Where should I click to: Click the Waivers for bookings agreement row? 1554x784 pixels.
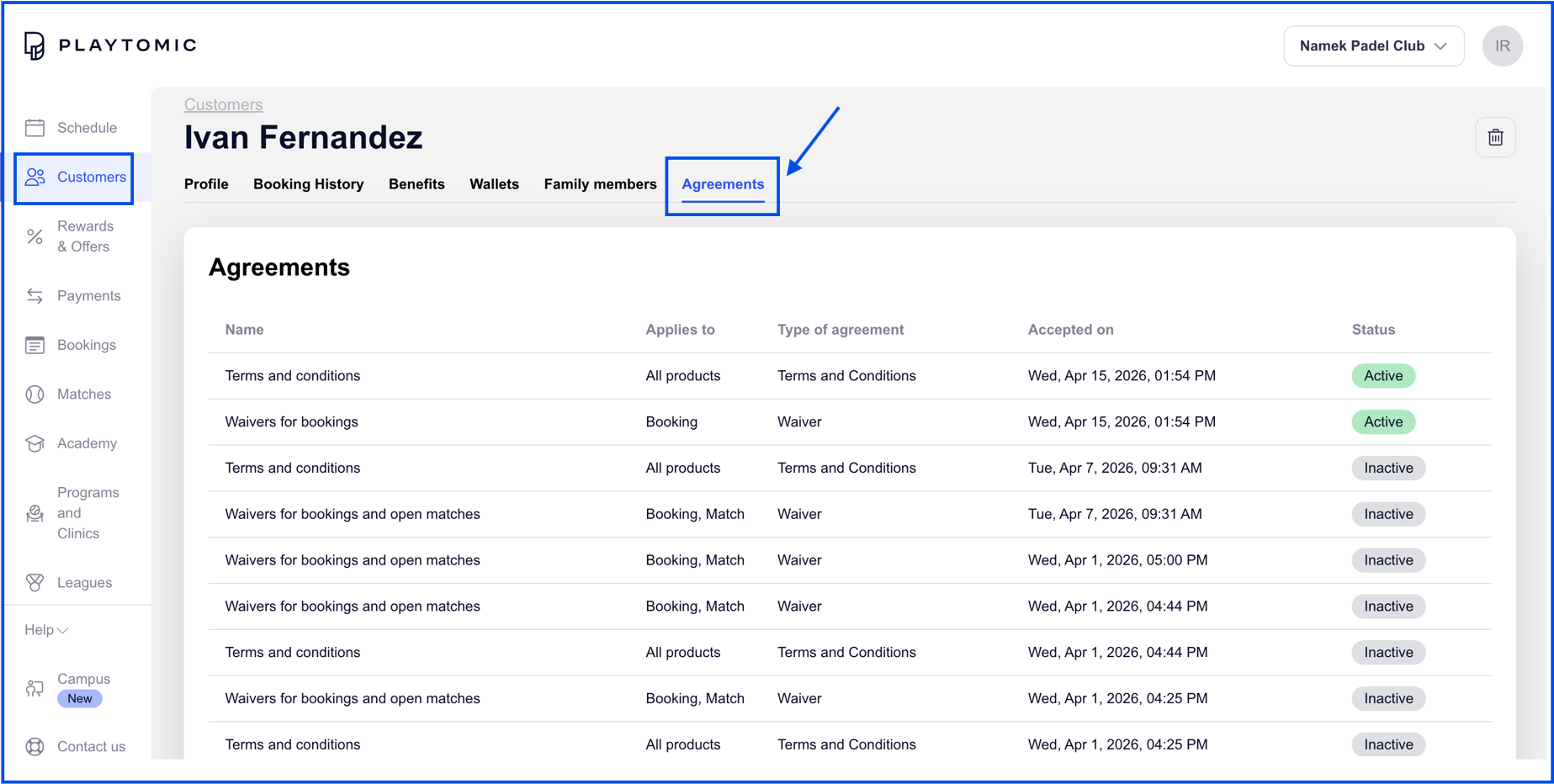pos(291,422)
